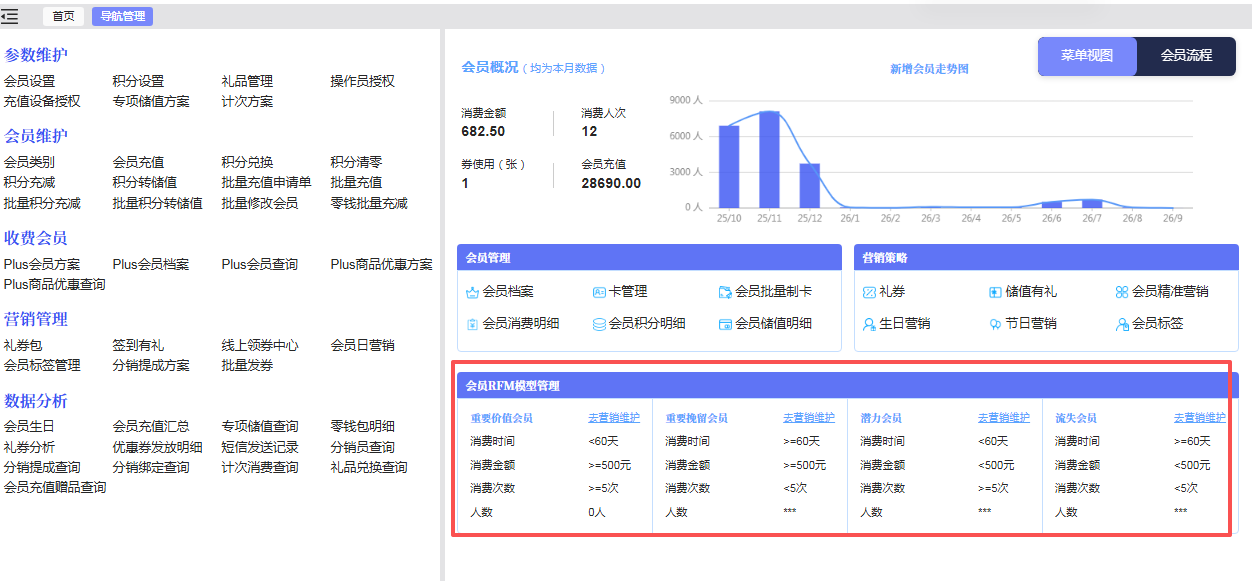Click the 会员标签 icon in 营销策略
The width and height of the screenshot is (1252, 581).
(x=1122, y=324)
